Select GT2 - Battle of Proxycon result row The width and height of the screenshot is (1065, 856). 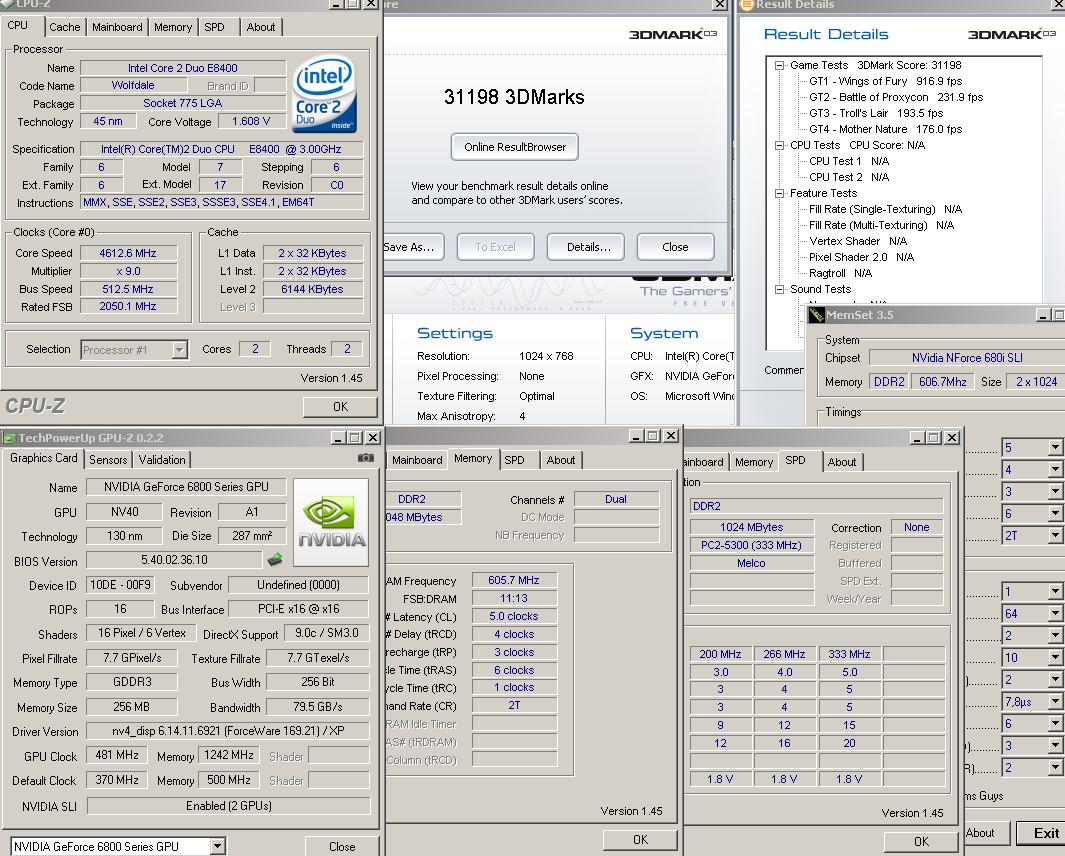pyautogui.click(x=896, y=97)
